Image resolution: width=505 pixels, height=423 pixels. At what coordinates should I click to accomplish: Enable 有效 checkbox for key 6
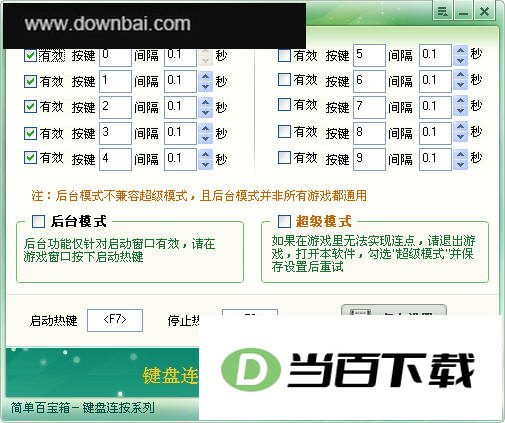(284, 80)
